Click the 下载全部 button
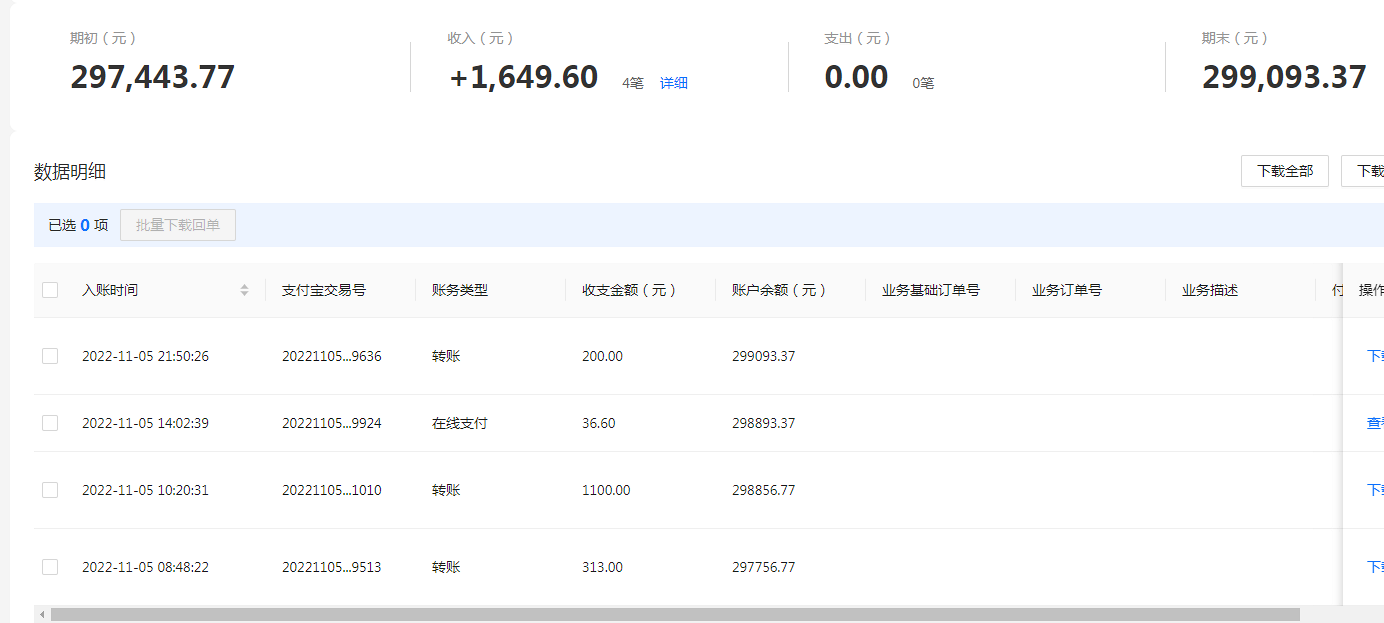 [1285, 171]
